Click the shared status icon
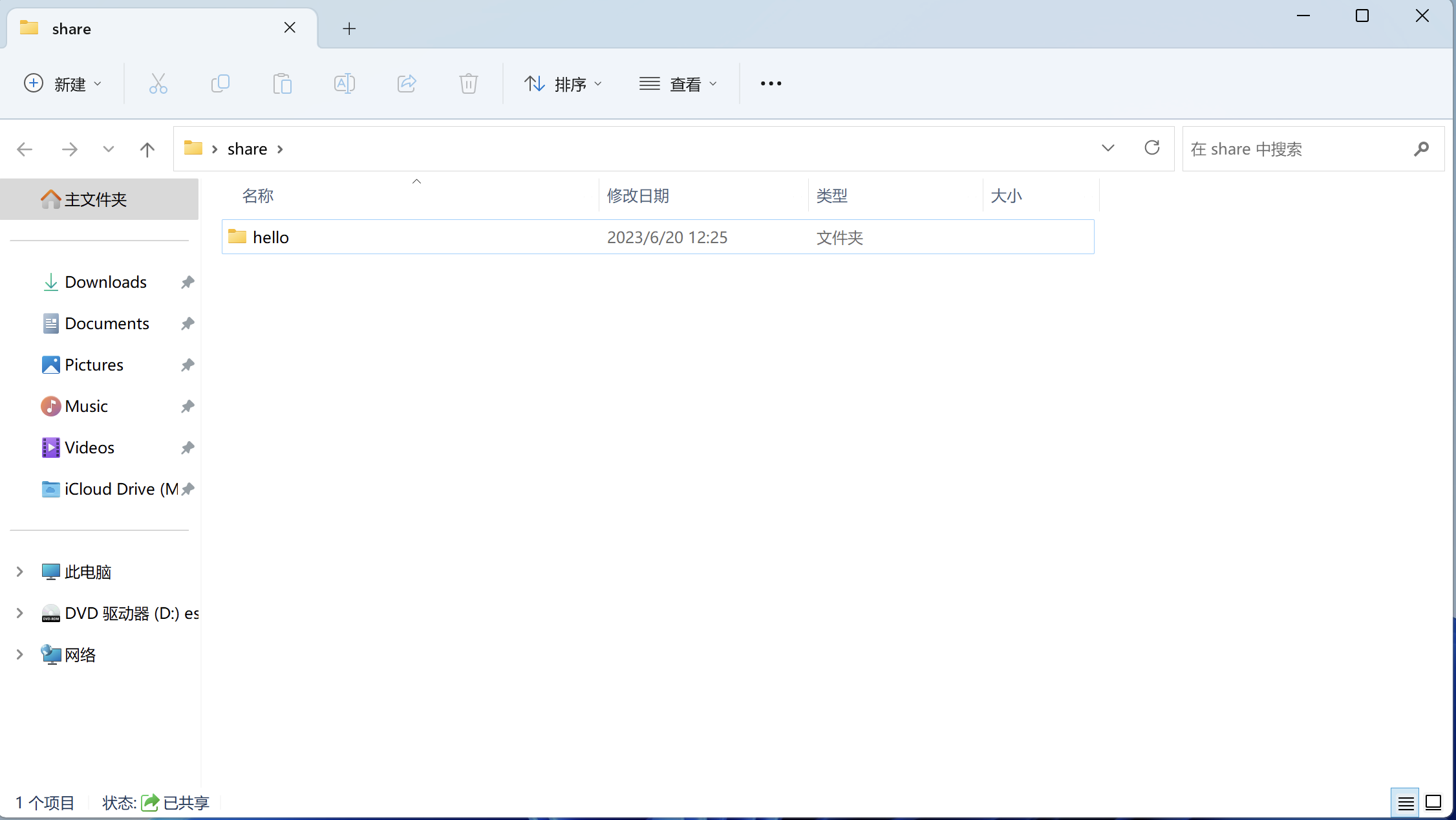Image resolution: width=1456 pixels, height=820 pixels. click(x=150, y=803)
